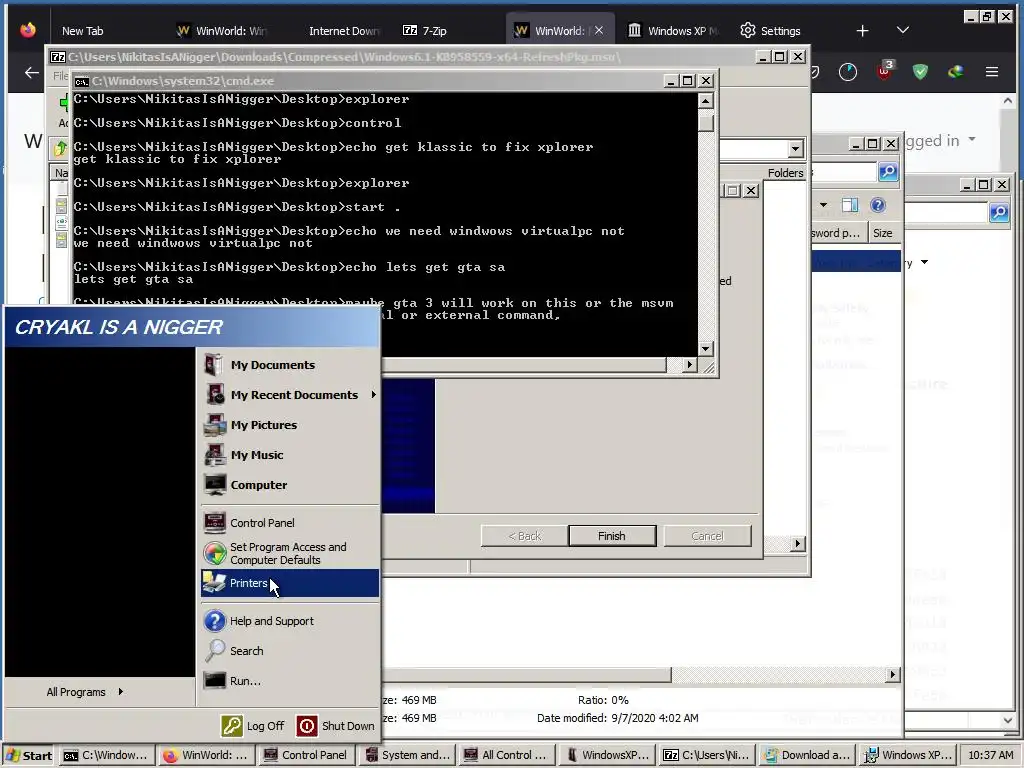The height and width of the screenshot is (768, 1024).
Task: Switch to 7-Zip C:\Users taskbar item
Action: click(707, 756)
